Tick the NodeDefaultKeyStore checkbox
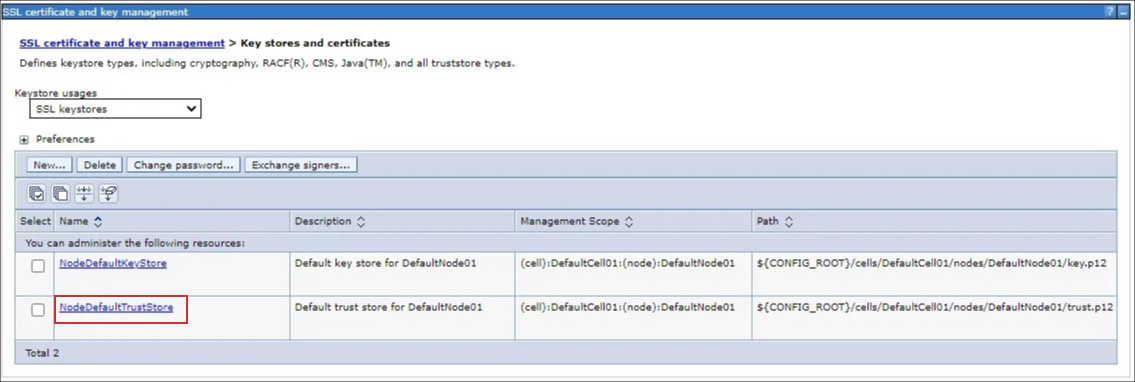The height and width of the screenshot is (382, 1135). [38, 266]
